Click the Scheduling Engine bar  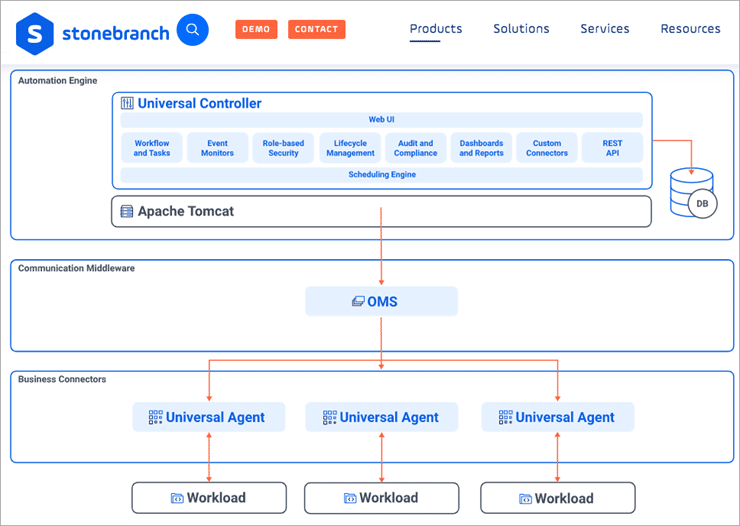click(381, 175)
